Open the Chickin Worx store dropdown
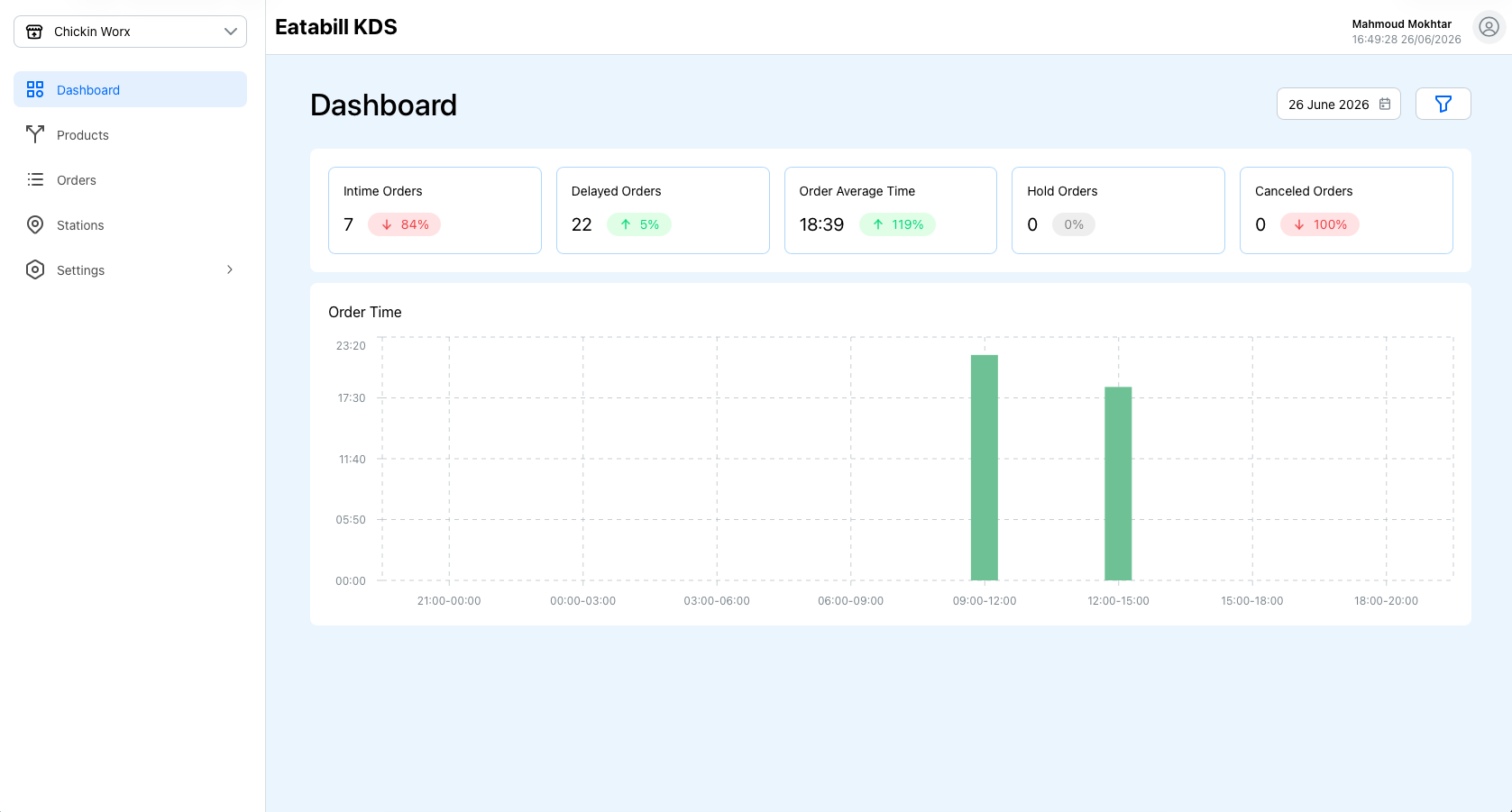This screenshot has width=1512, height=812. point(130,32)
